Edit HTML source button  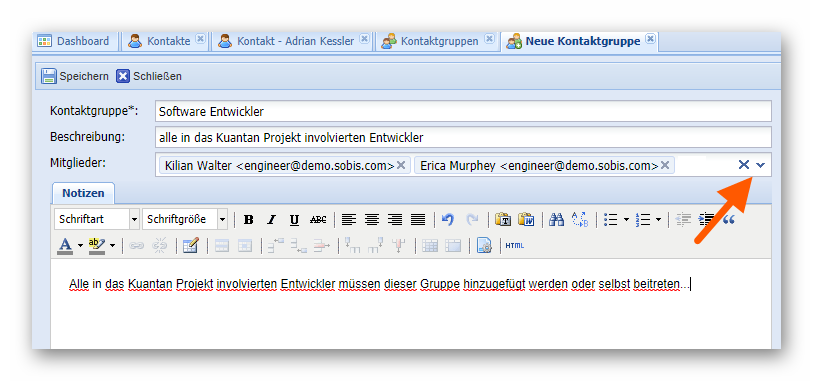(x=515, y=246)
